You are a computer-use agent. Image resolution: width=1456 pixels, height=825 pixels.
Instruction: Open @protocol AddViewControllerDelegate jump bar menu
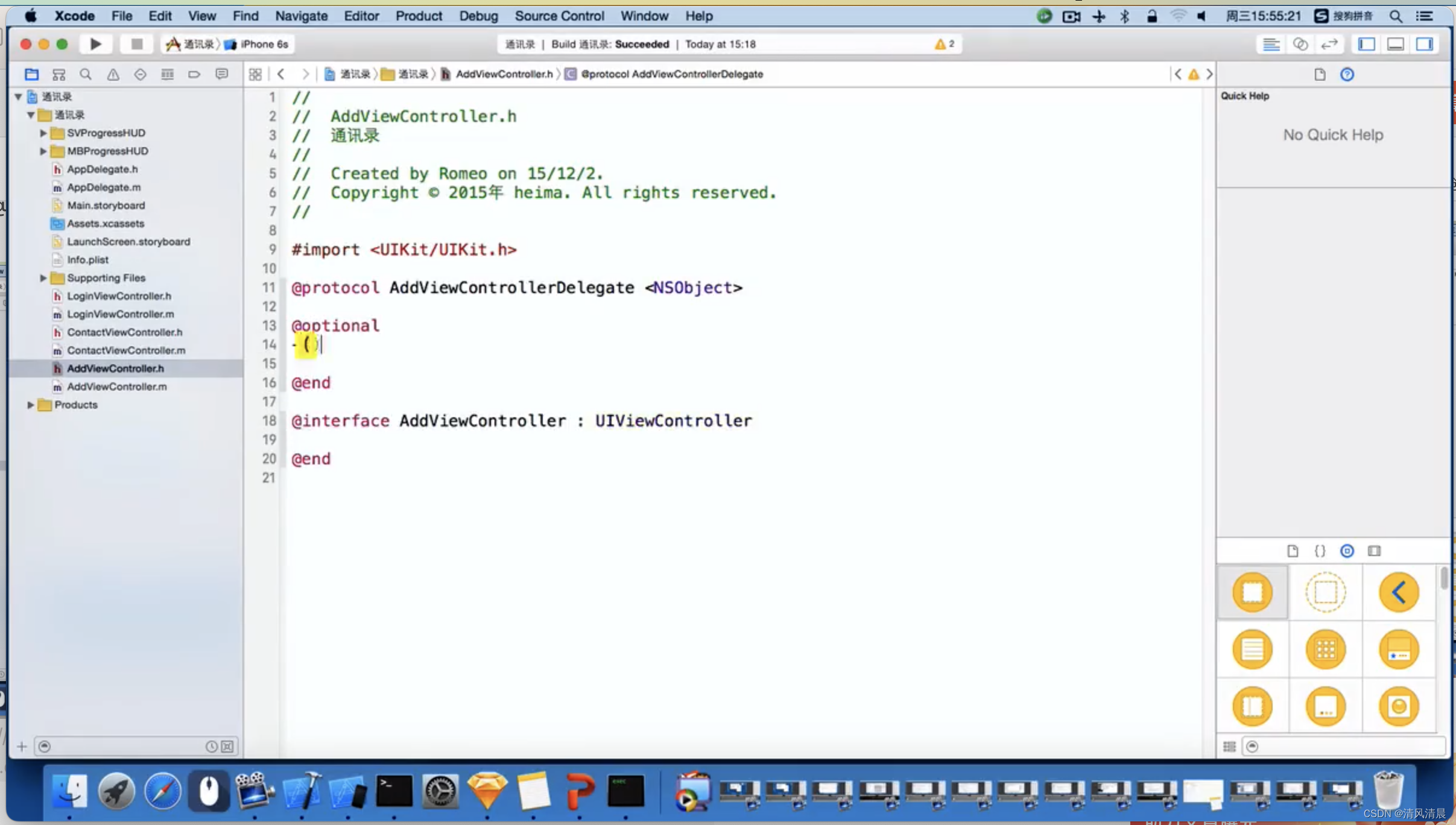pyautogui.click(x=665, y=74)
